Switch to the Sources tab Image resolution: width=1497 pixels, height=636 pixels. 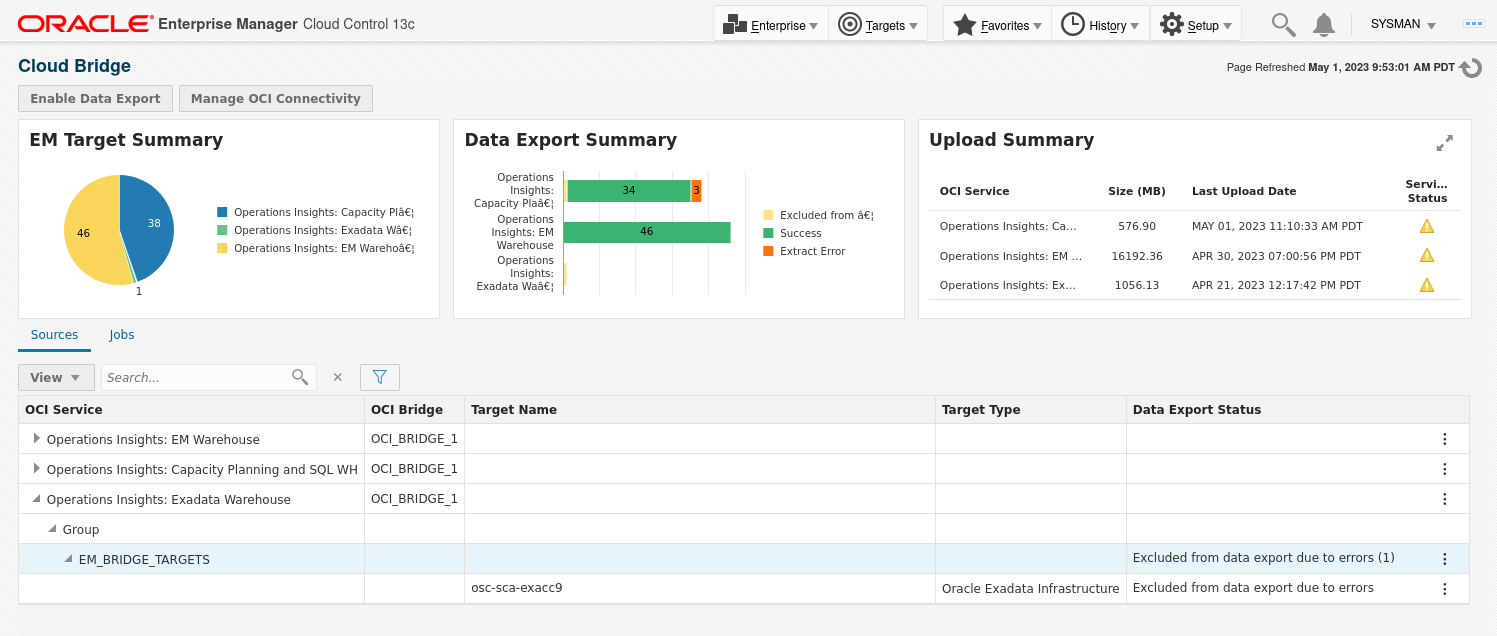(54, 335)
